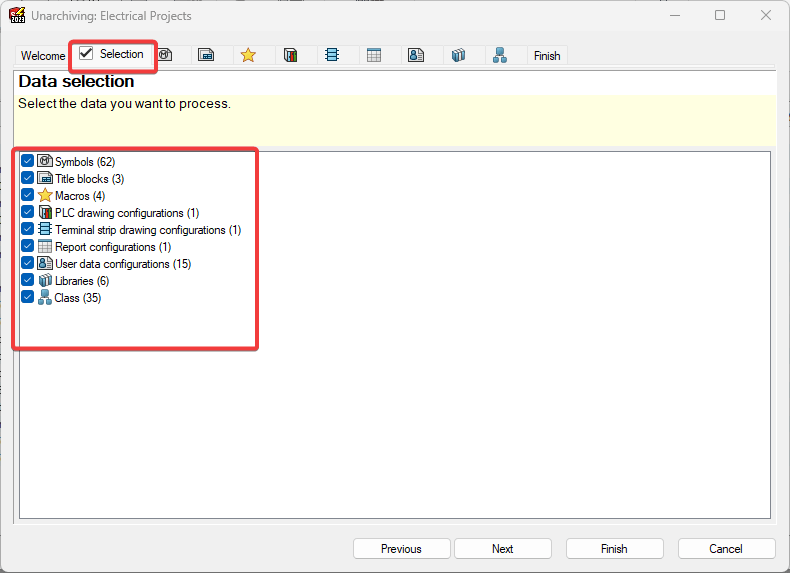Viewport: 790px width, 573px height.
Task: Click the Next button
Action: tap(502, 549)
